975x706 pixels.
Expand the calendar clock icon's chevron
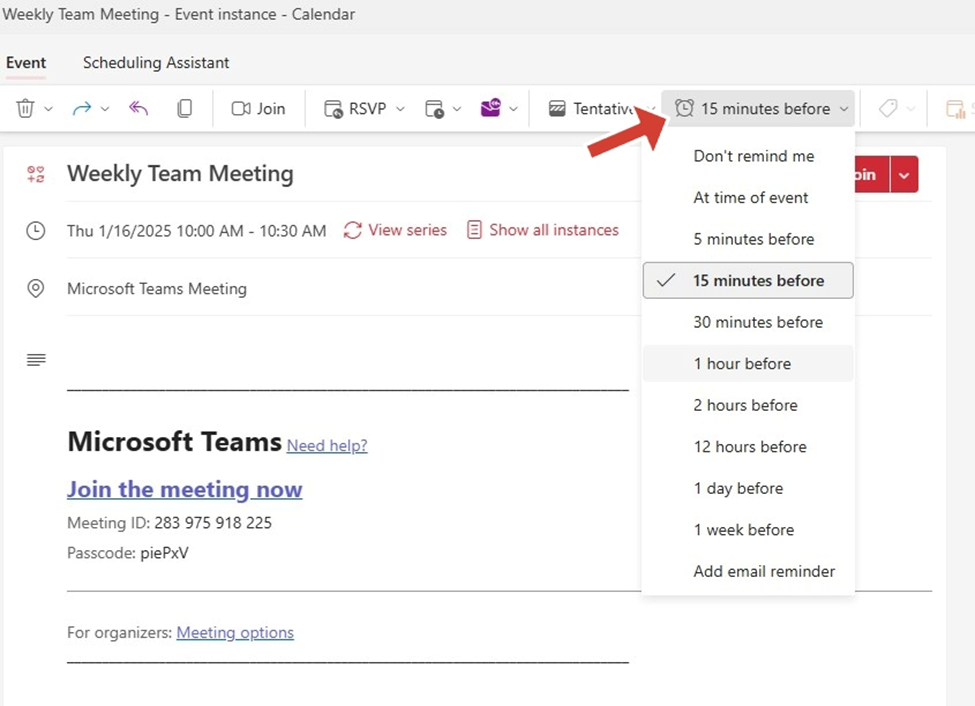[456, 109]
